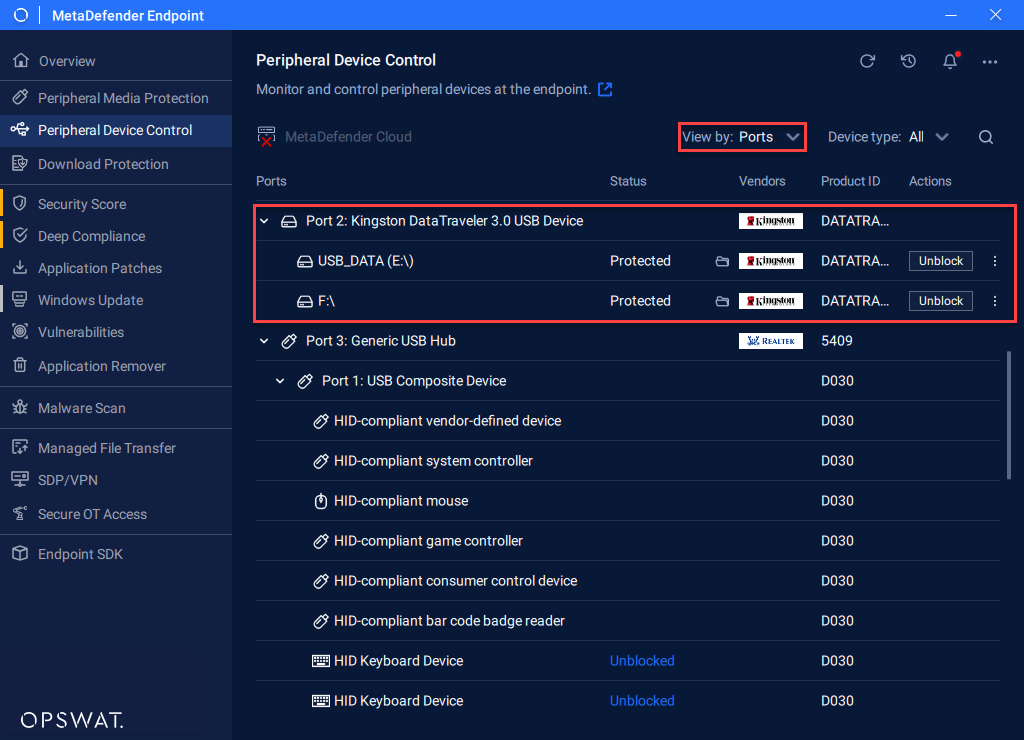The height and width of the screenshot is (740, 1024).
Task: Click the Kingston logo in the Port 2 row
Action: point(771,221)
